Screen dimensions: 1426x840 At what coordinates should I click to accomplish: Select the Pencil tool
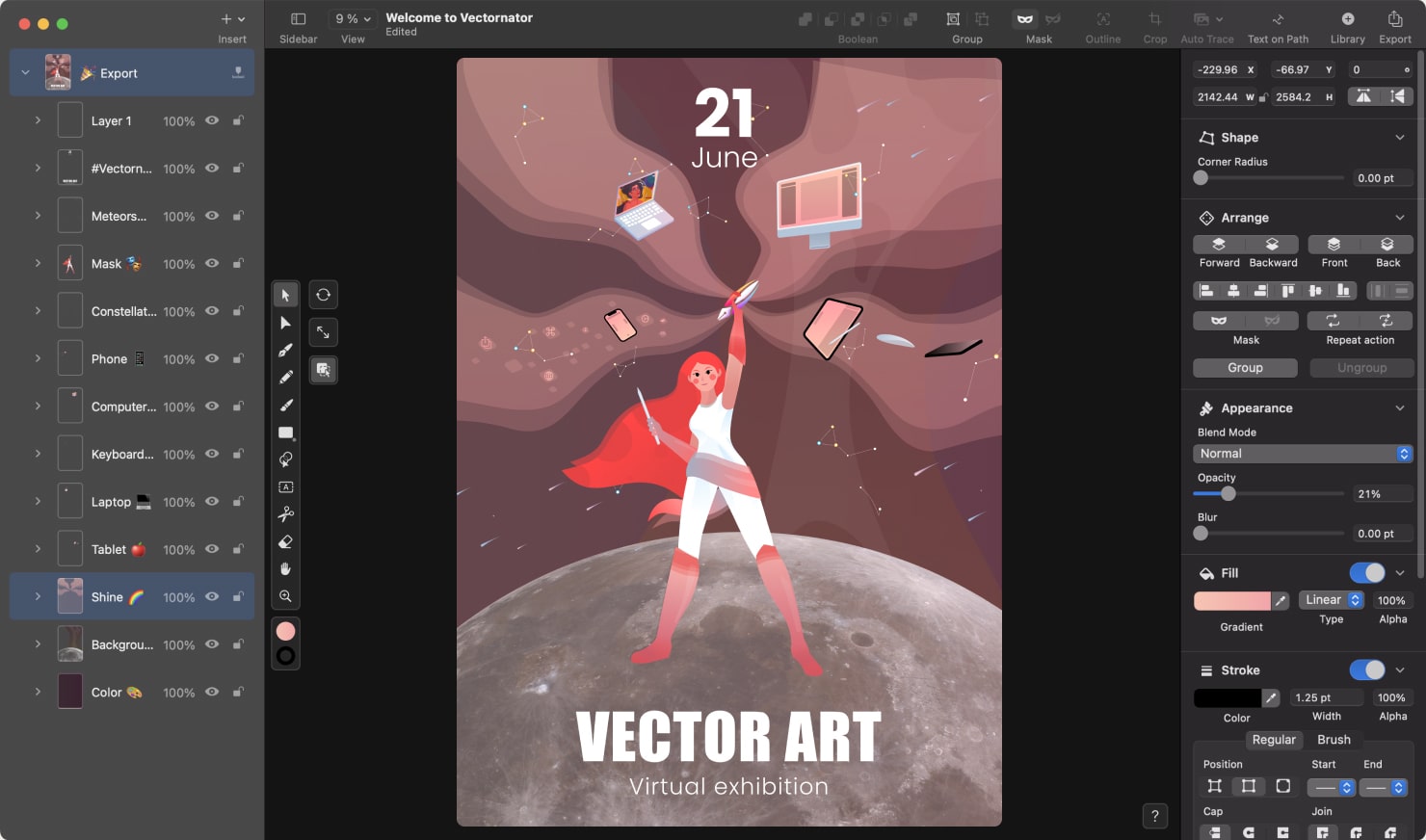pyautogui.click(x=285, y=378)
